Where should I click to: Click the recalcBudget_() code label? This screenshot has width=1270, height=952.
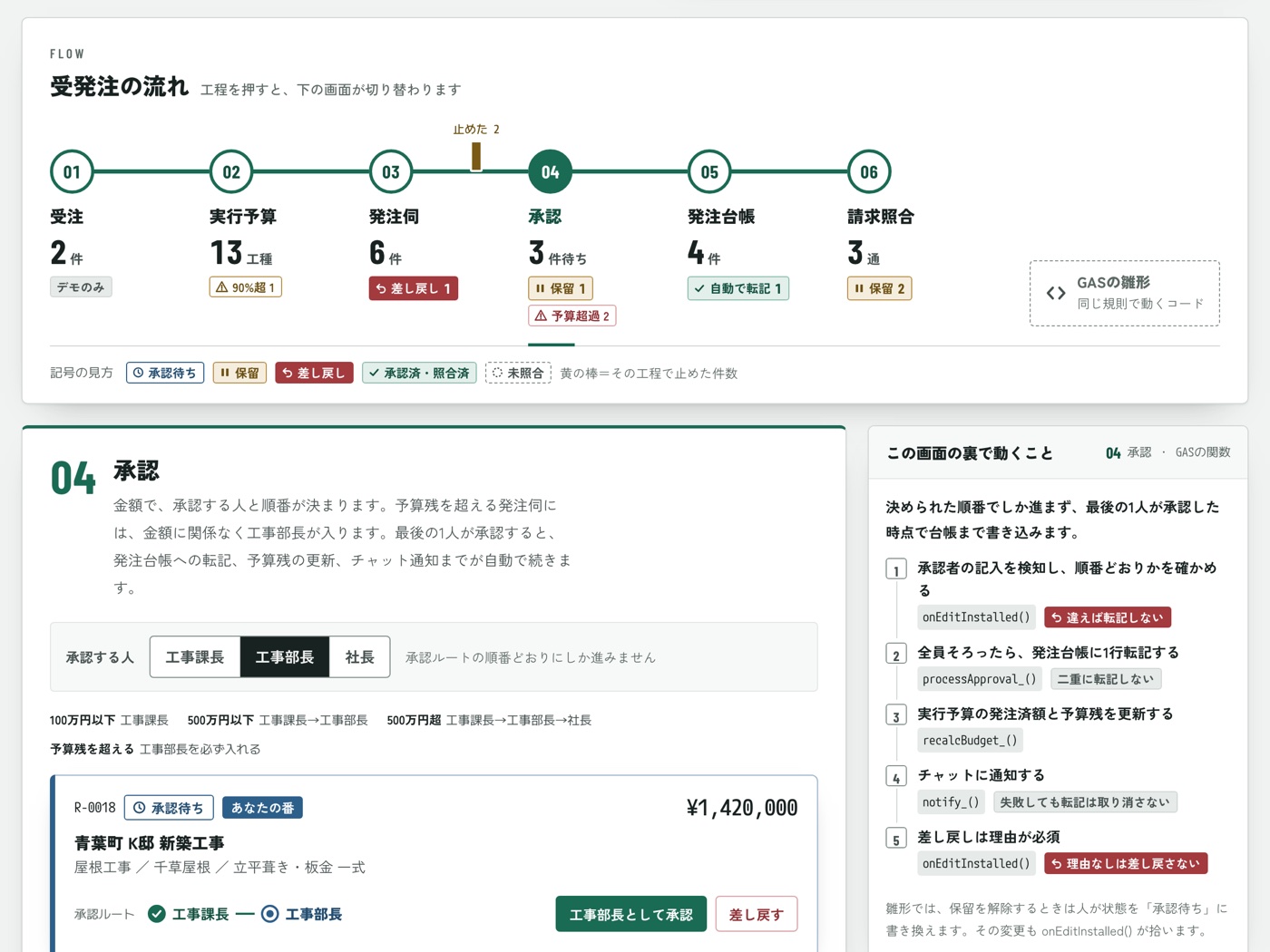[970, 740]
